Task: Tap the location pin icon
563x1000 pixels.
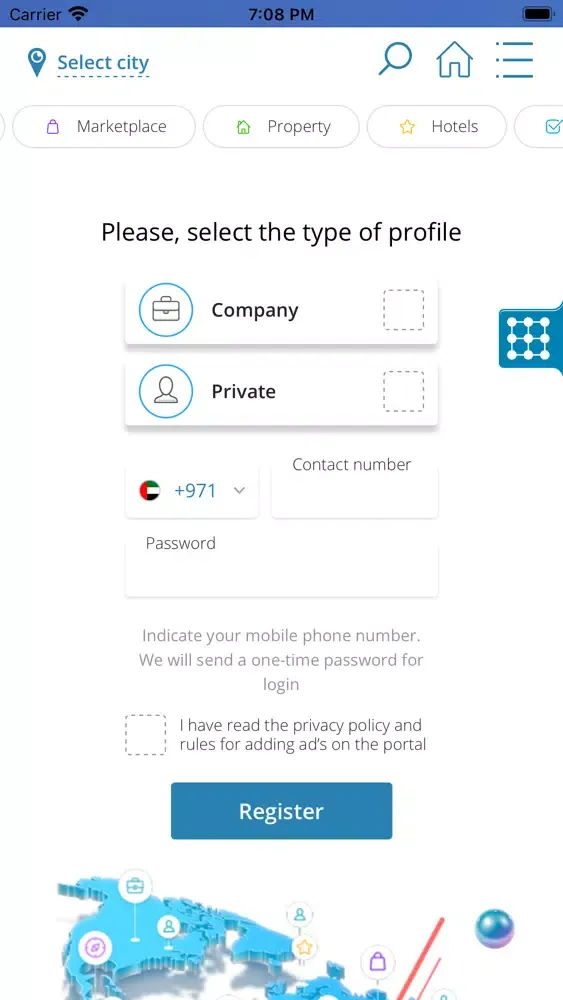Action: (37, 62)
